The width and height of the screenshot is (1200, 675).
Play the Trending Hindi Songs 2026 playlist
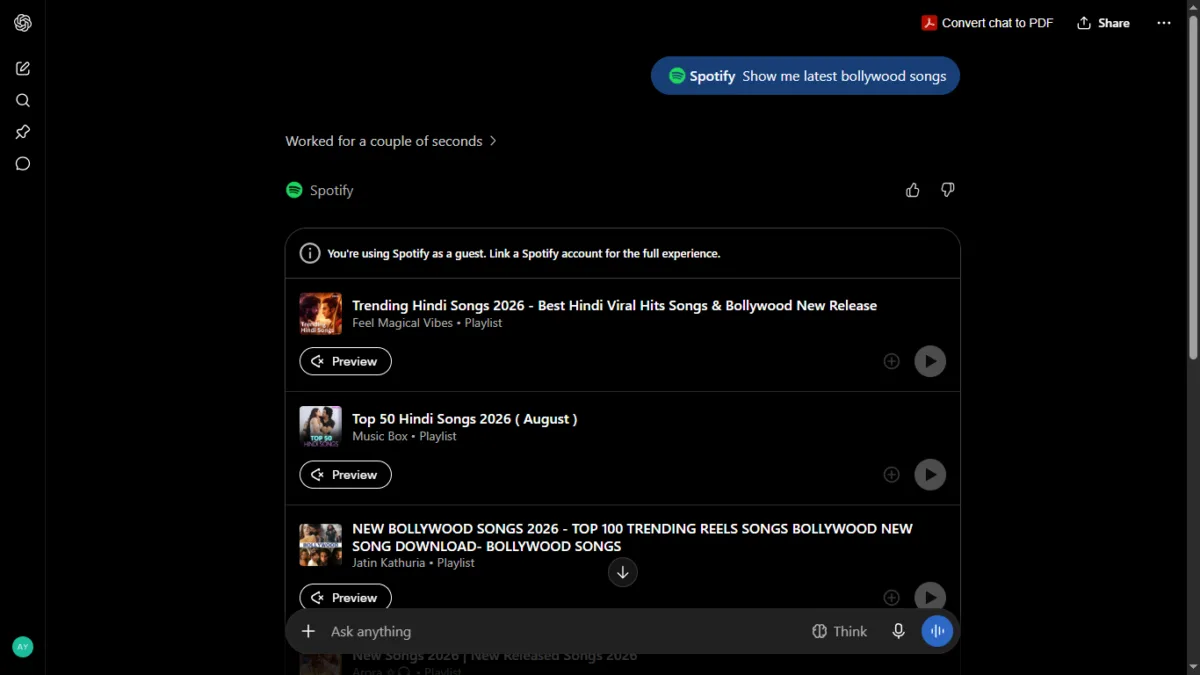point(930,361)
